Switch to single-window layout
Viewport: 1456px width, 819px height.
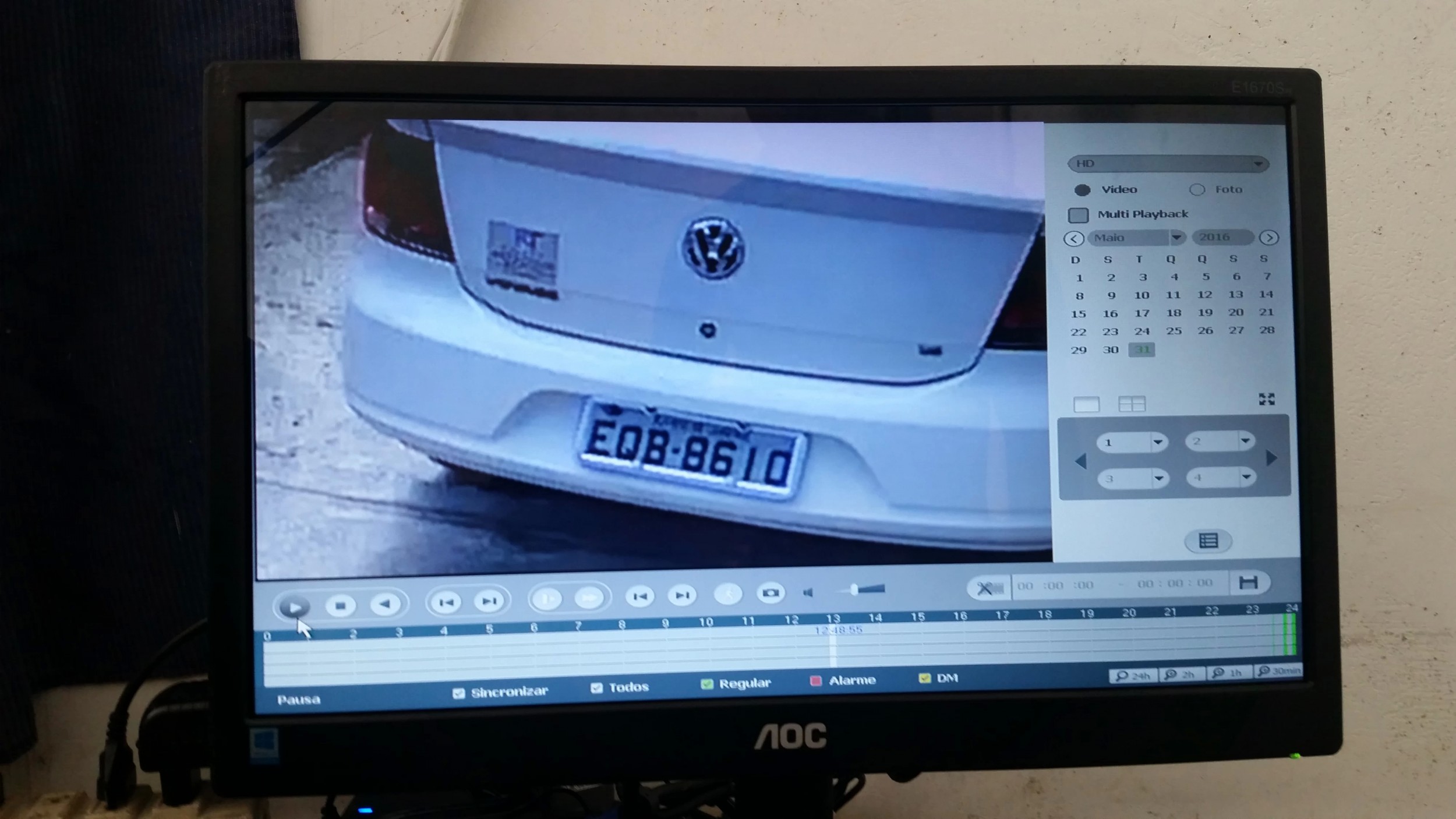[1086, 404]
